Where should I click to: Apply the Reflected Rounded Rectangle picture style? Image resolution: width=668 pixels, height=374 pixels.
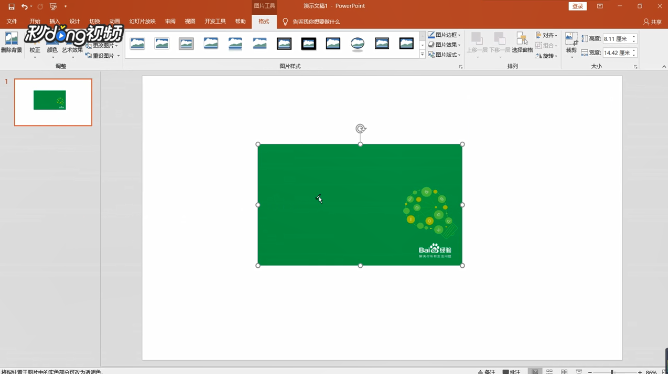click(x=235, y=43)
